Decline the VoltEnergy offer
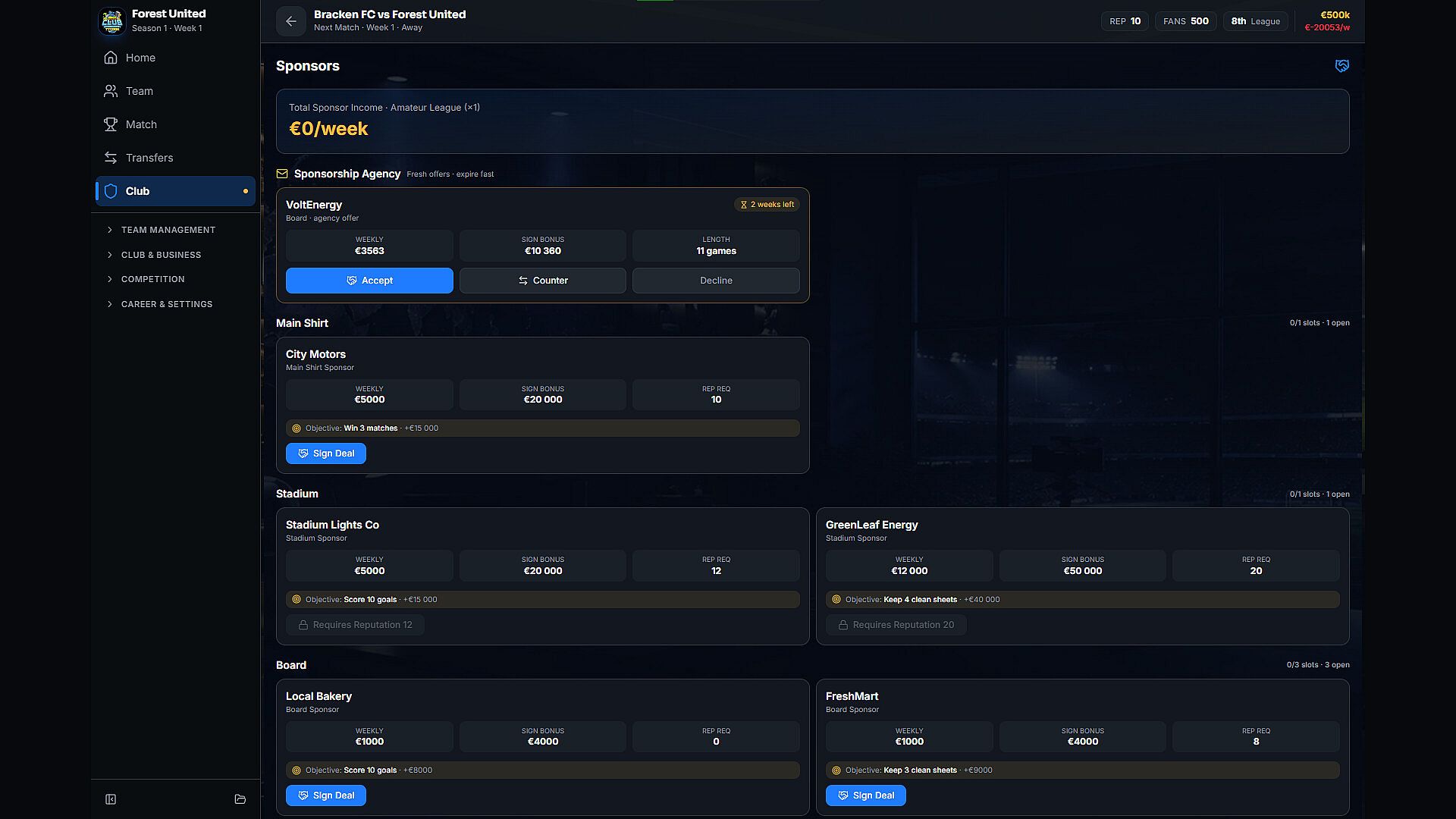The width and height of the screenshot is (1456, 819). 716,281
